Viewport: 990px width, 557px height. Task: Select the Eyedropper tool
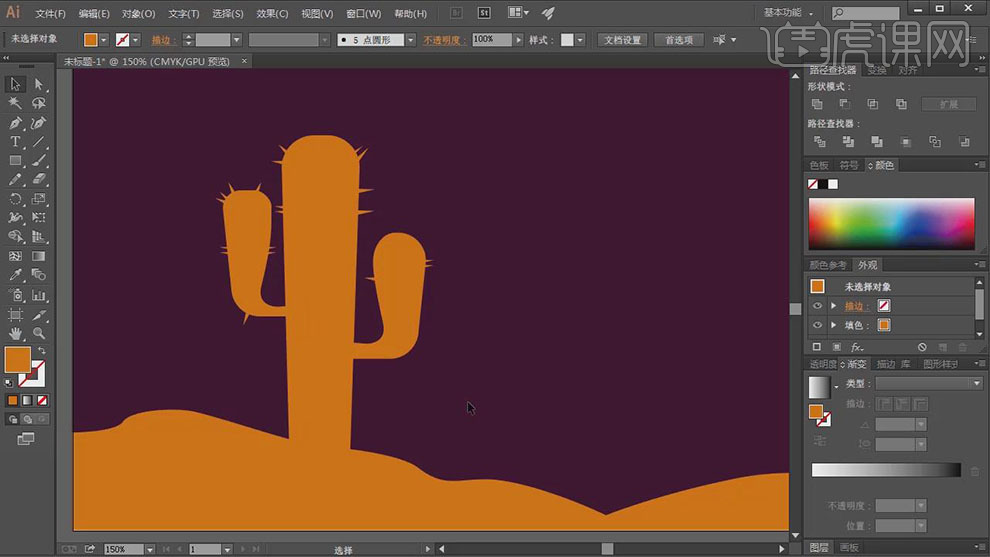click(15, 275)
